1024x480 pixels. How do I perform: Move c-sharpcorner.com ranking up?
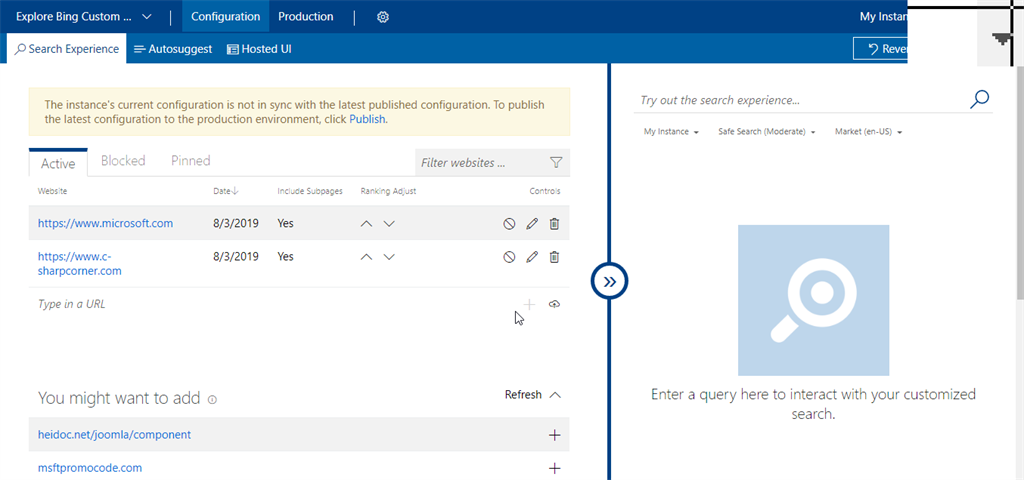366,257
